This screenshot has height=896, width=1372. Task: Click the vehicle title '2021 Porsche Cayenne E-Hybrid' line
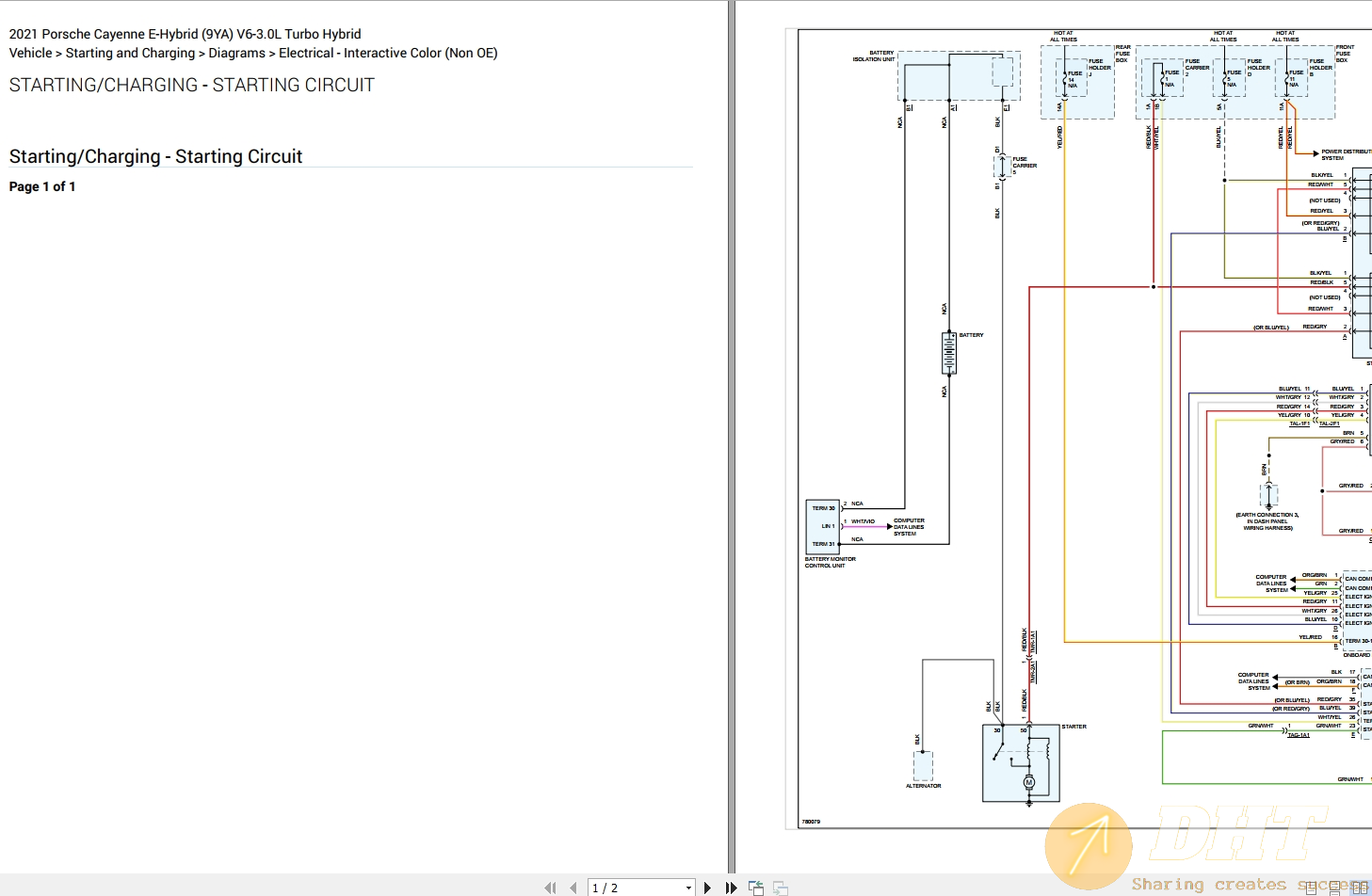[185, 34]
